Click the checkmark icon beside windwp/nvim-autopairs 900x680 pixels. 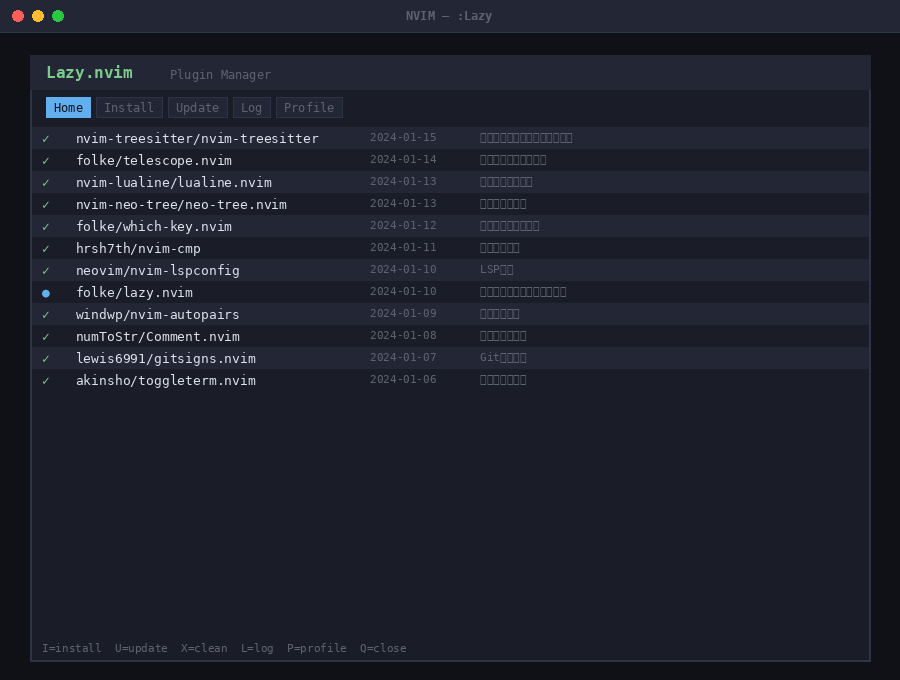tap(46, 314)
